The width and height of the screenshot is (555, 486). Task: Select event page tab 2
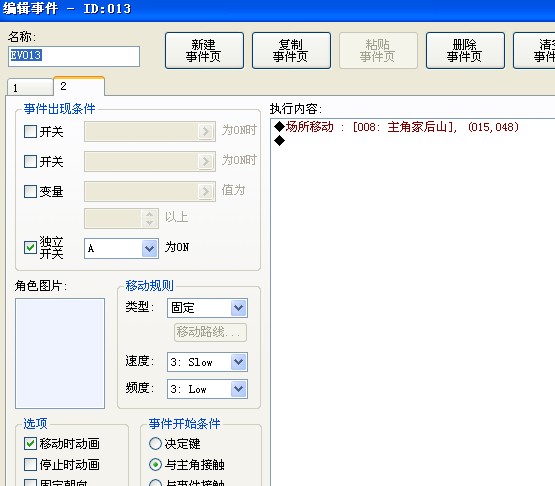79,86
